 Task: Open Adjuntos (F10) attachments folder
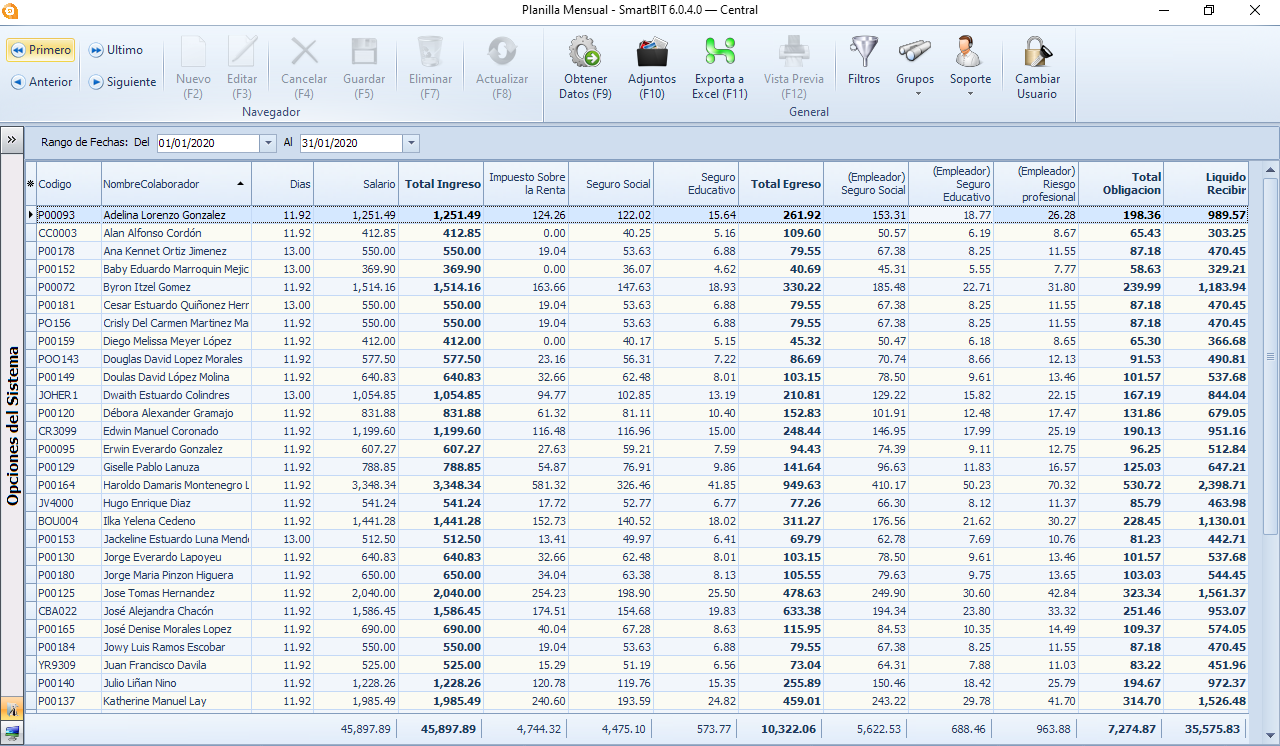pyautogui.click(x=652, y=67)
